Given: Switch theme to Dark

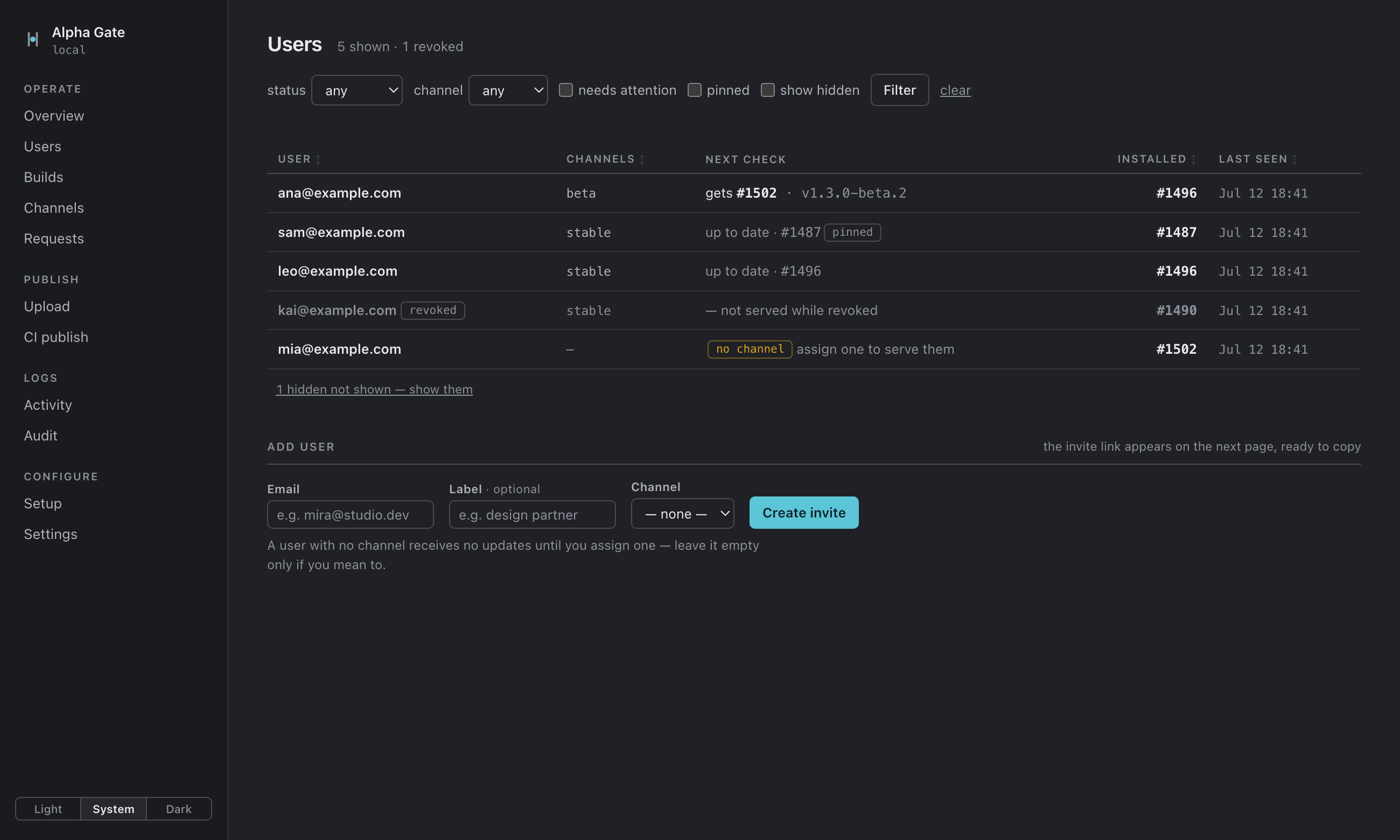Looking at the screenshot, I should pyautogui.click(x=179, y=808).
